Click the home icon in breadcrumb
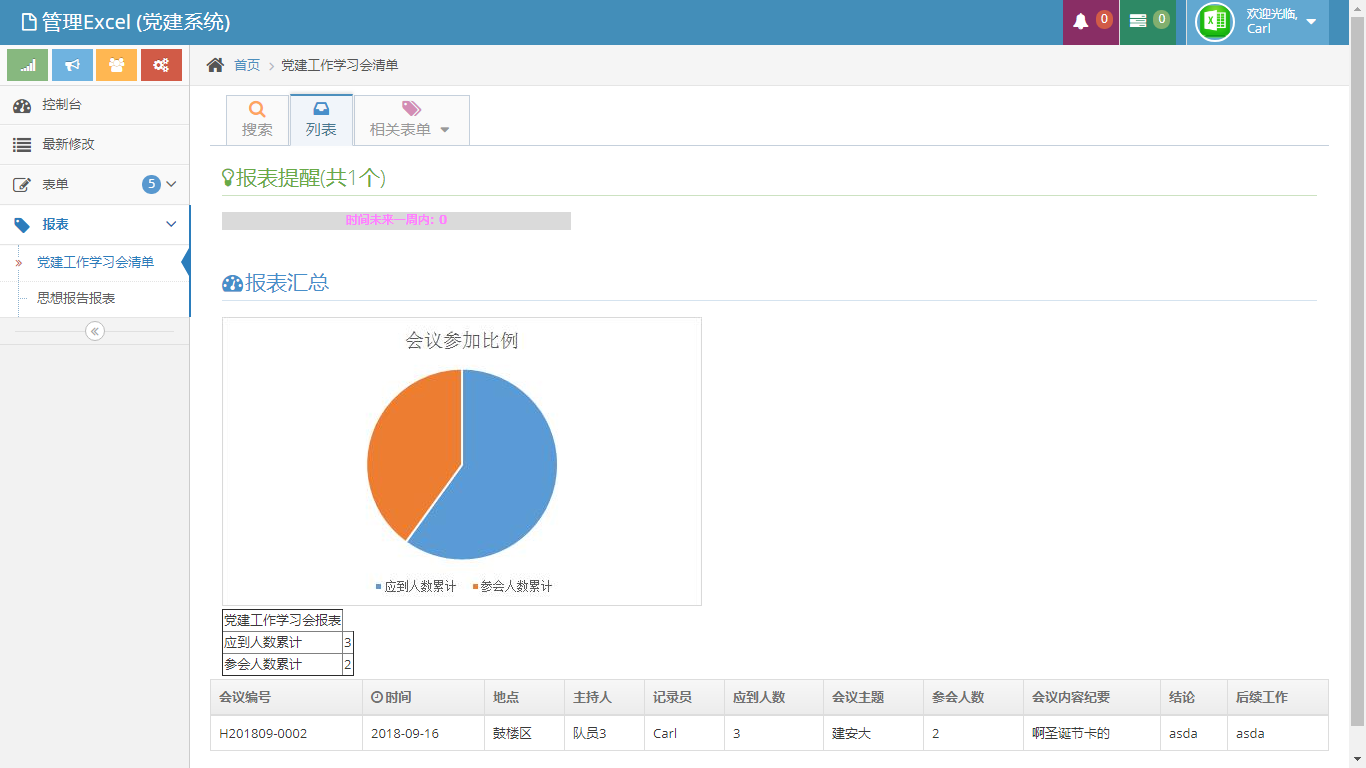The image size is (1366, 768). pos(215,65)
